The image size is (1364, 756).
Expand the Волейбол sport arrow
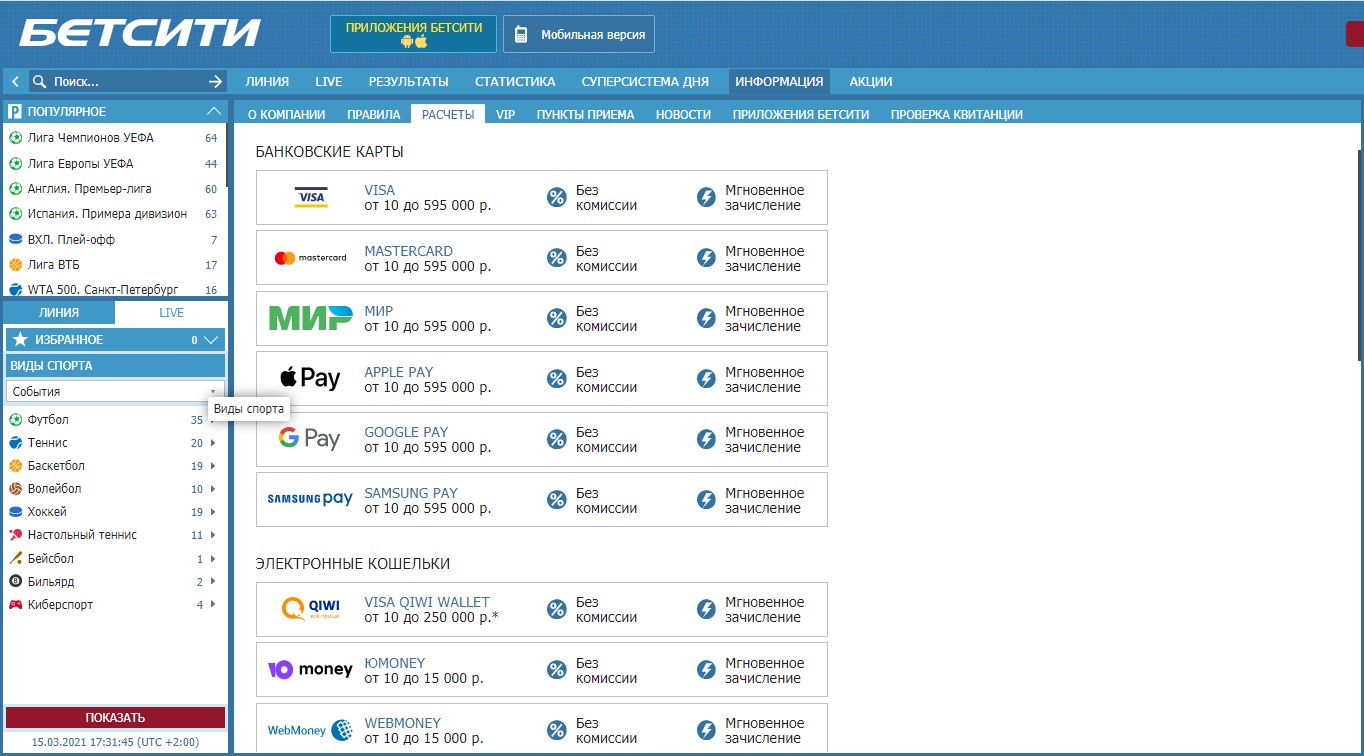[212, 489]
